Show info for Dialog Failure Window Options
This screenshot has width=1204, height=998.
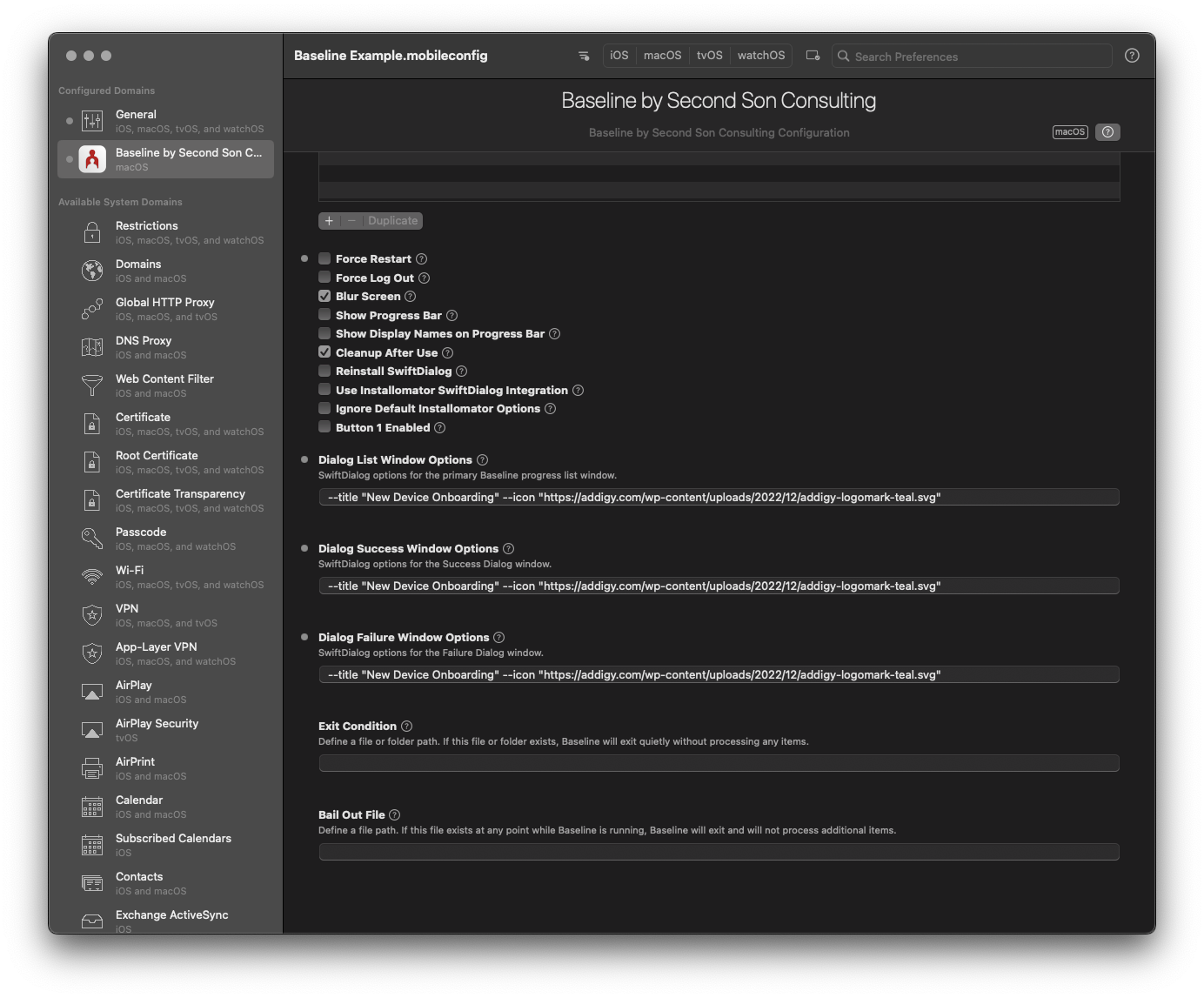499,638
